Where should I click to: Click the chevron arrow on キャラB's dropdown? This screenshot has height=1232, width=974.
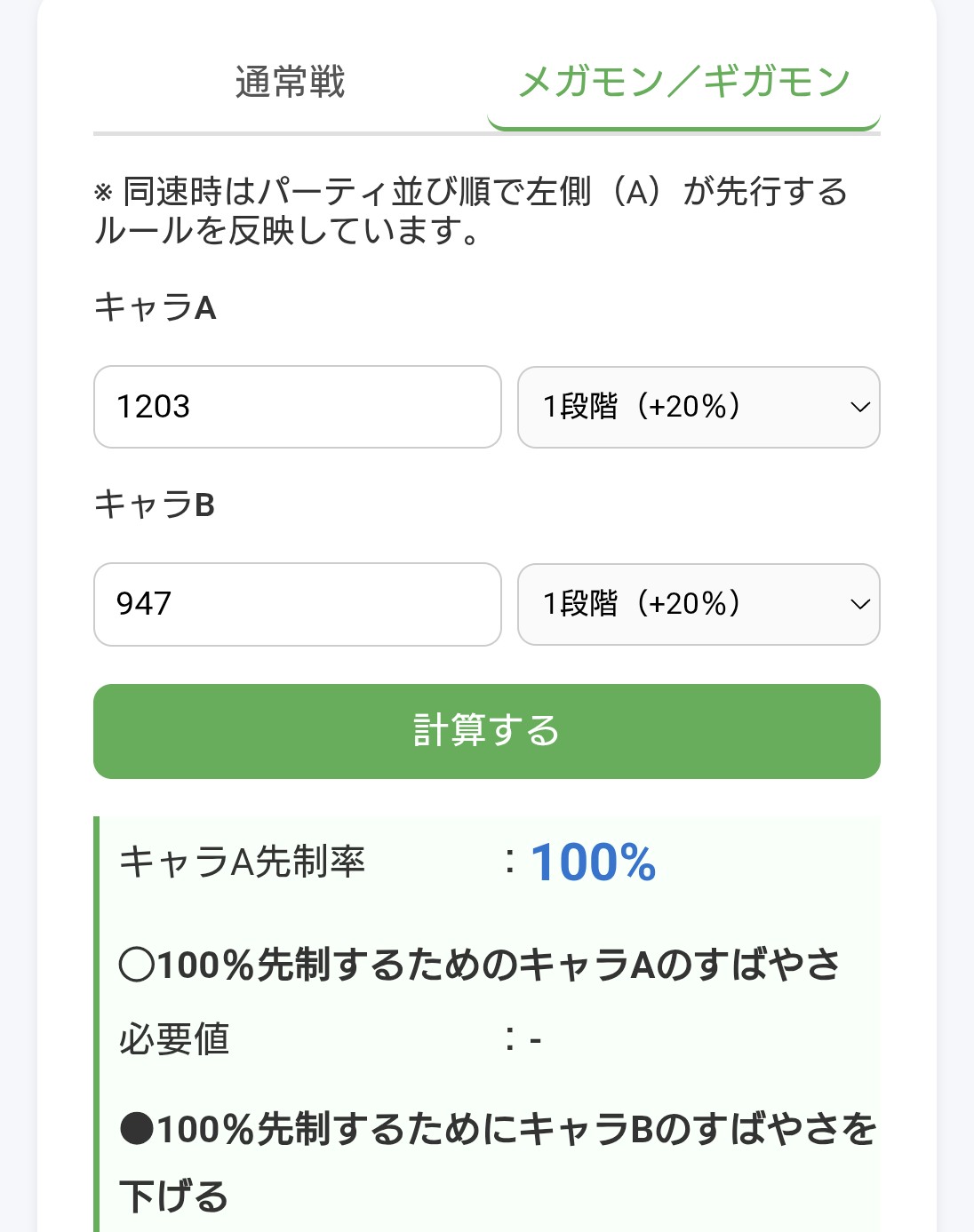click(x=859, y=604)
